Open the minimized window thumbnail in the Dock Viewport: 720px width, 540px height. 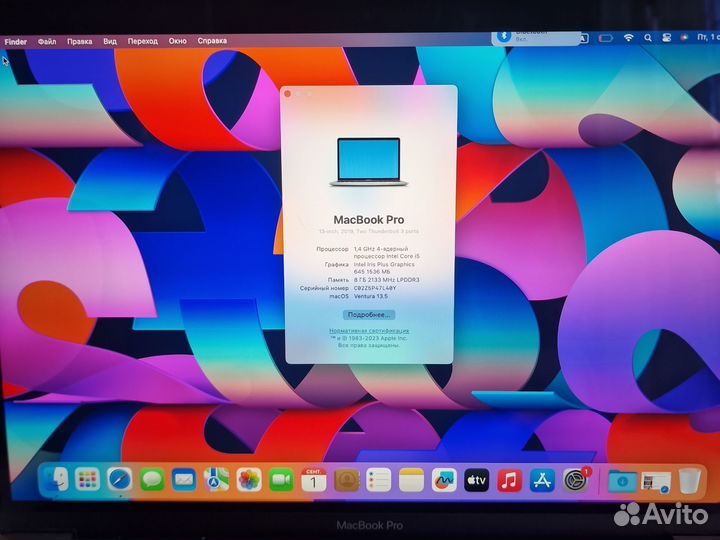tap(656, 482)
